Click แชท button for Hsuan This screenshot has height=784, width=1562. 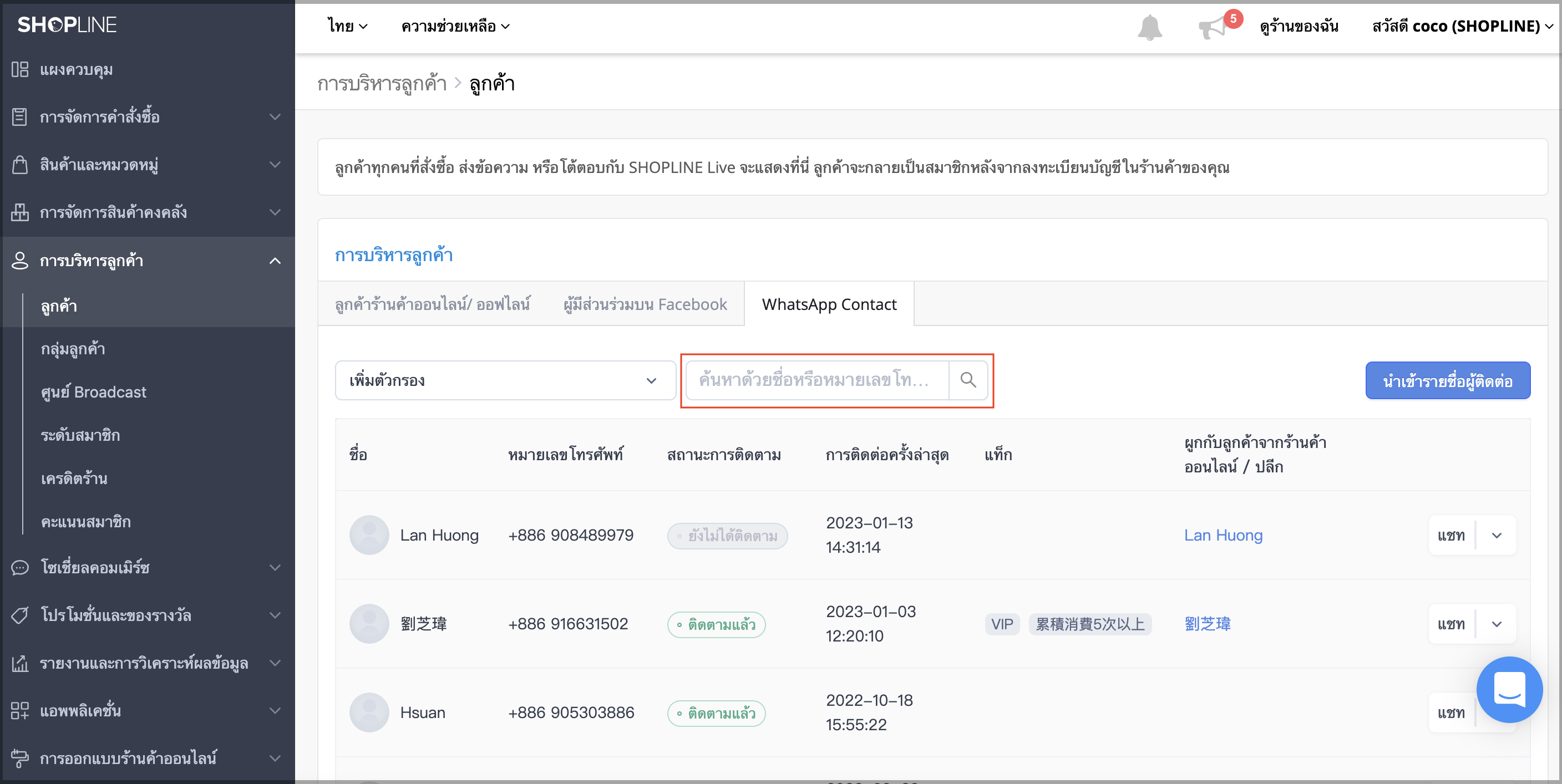1451,712
